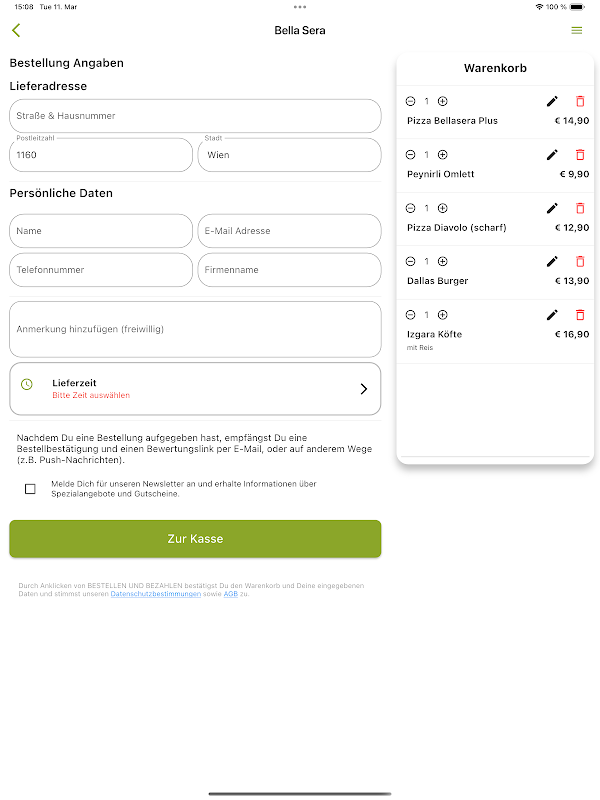Open the Lieferzeit time selector
600x800 pixels.
point(195,388)
